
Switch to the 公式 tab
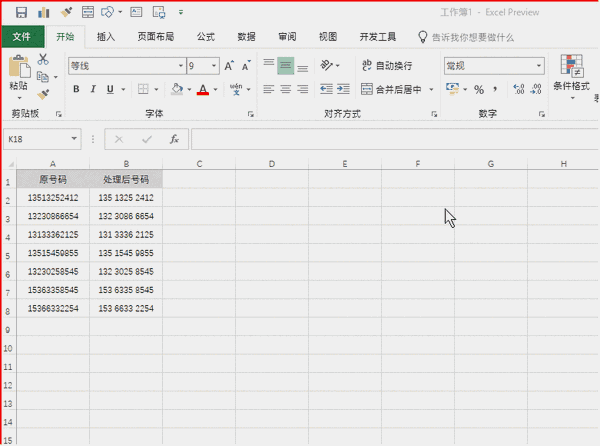click(206, 37)
